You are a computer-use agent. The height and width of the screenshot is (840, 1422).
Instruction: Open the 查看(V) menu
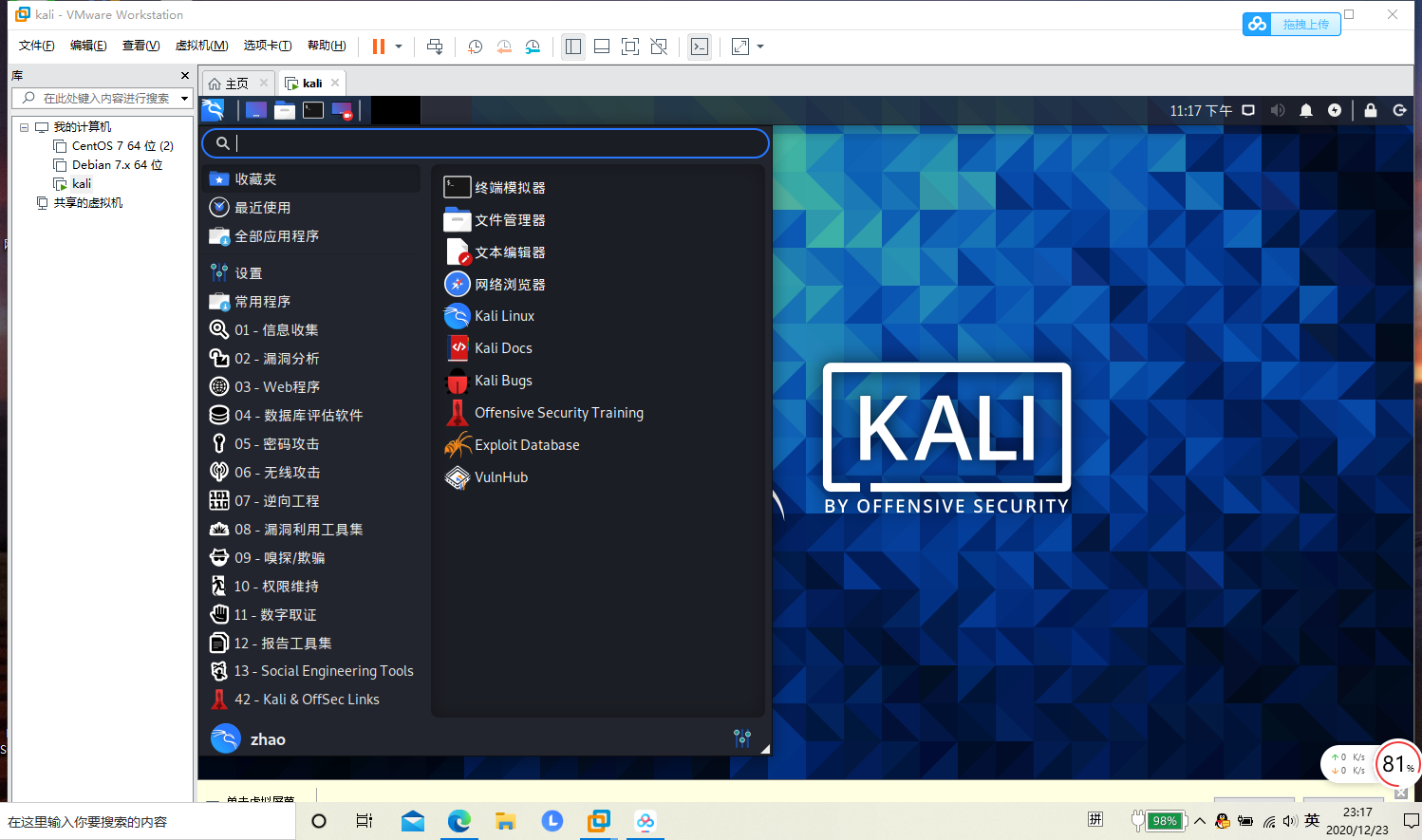tap(140, 46)
